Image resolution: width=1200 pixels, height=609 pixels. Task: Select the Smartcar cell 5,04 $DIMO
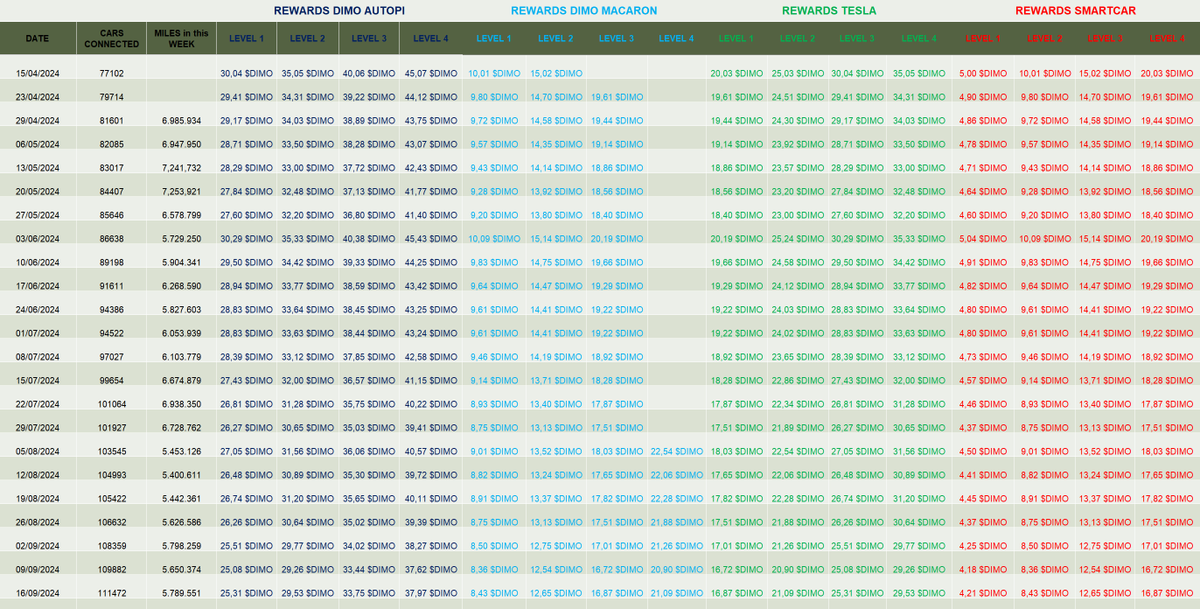983,239
